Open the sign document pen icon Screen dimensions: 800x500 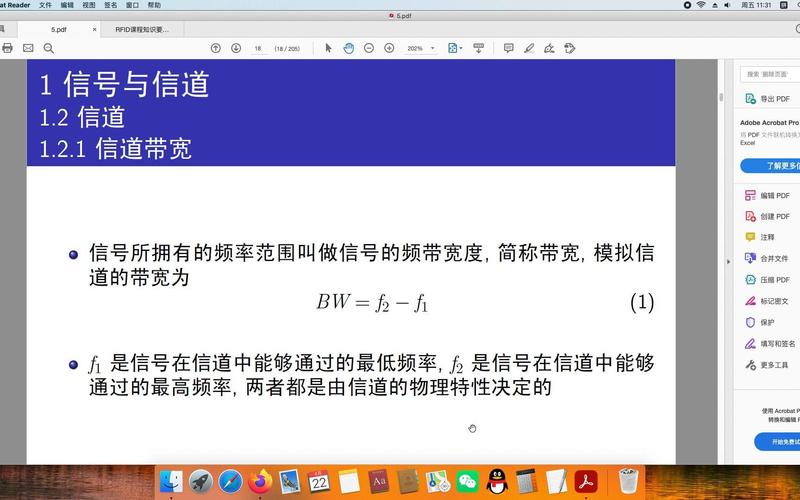(549, 48)
